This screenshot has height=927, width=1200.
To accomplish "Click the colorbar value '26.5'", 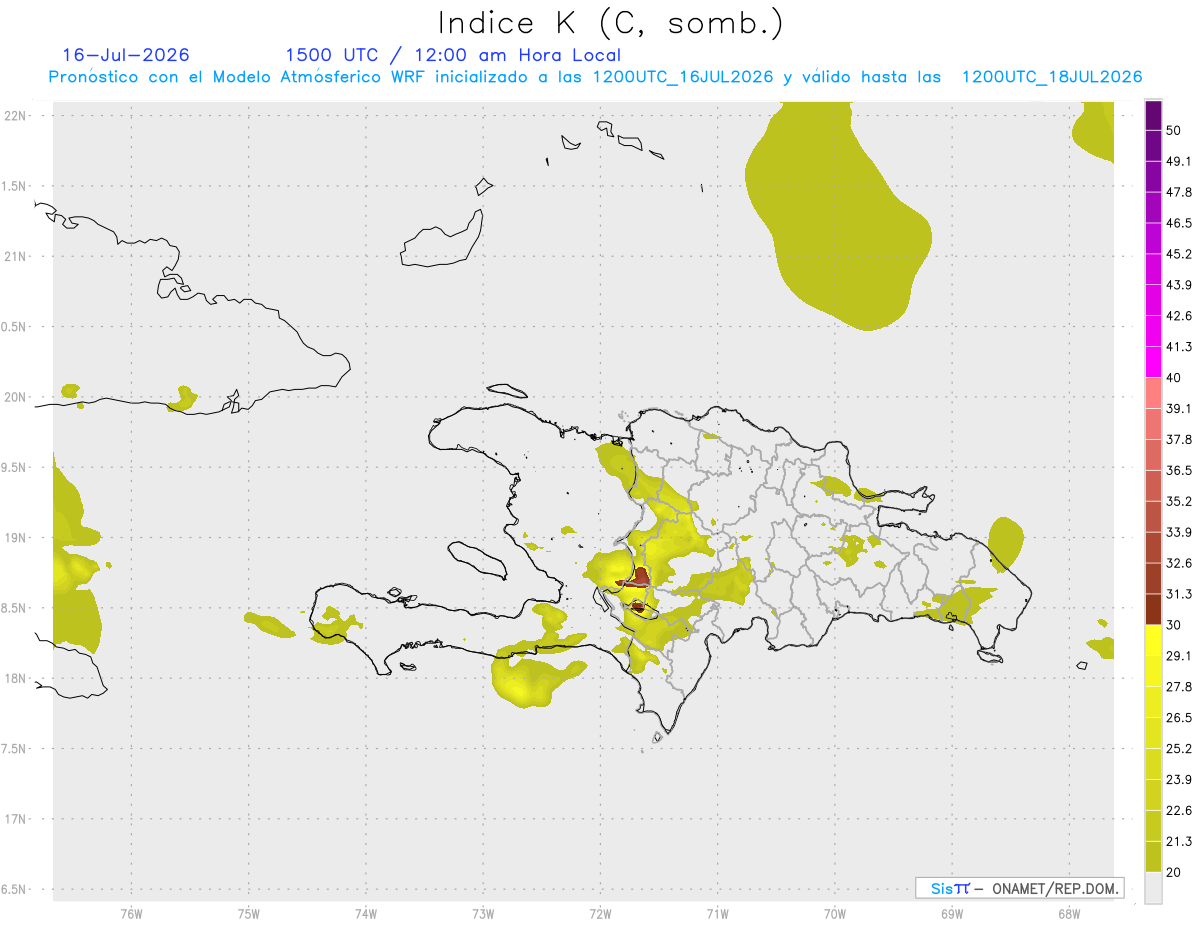I will (1179, 717).
